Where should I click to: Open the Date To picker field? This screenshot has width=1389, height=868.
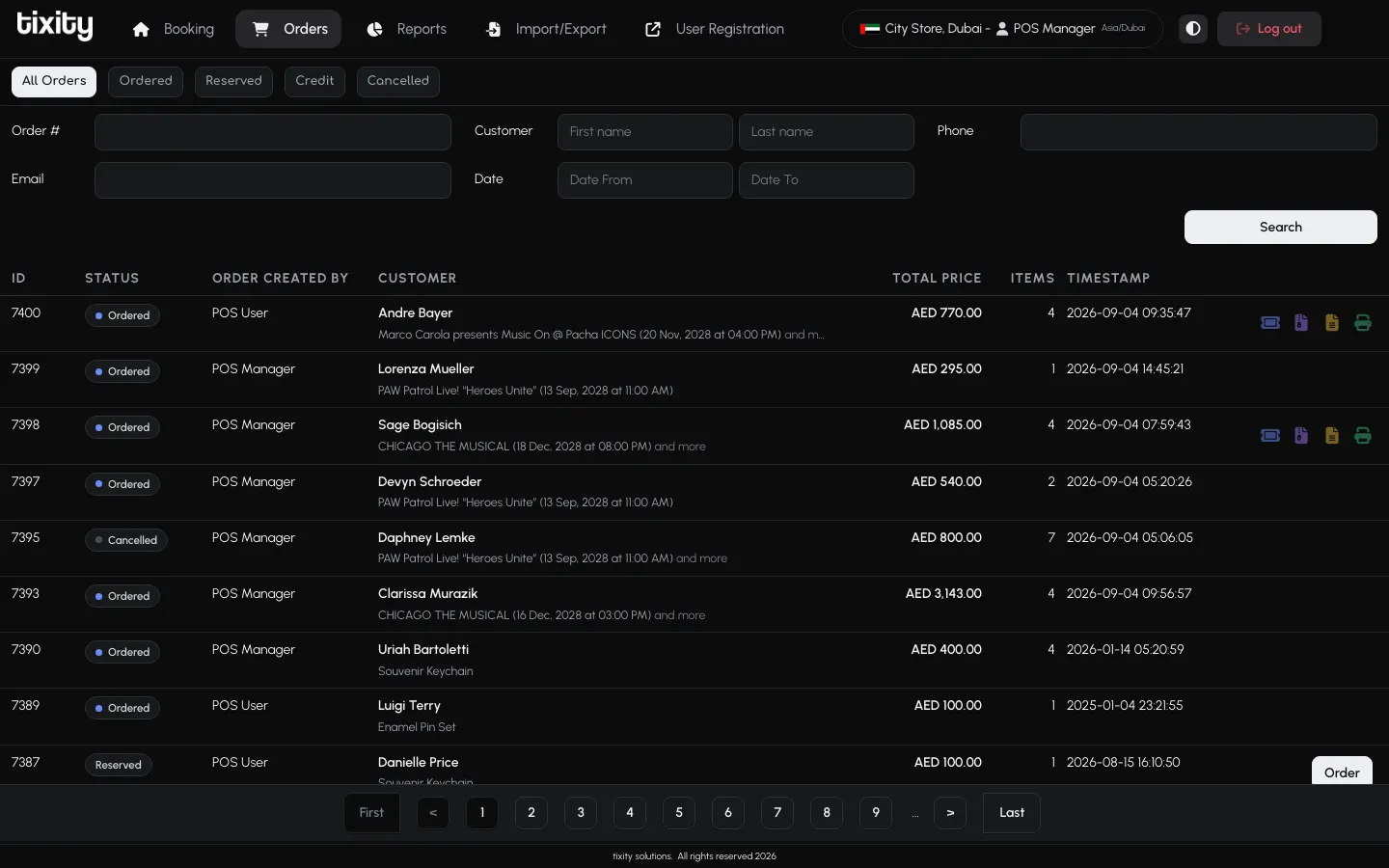827,180
